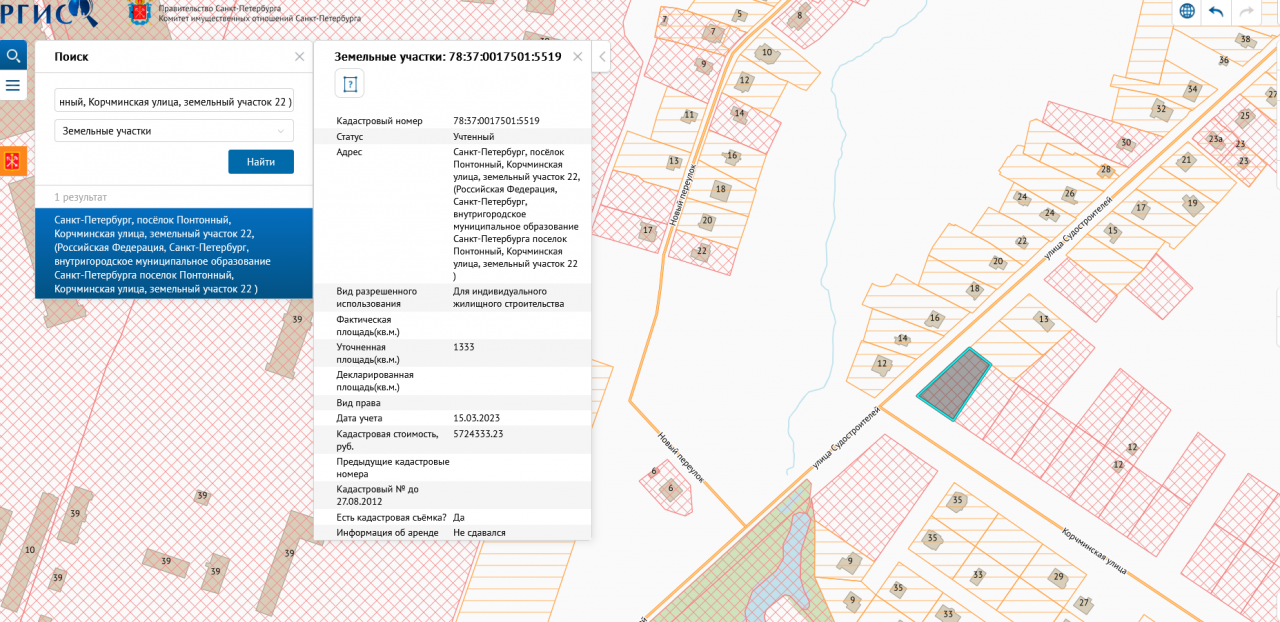The width and height of the screenshot is (1280, 622).
Task: Open the hamburger layers menu
Action: click(x=13, y=86)
